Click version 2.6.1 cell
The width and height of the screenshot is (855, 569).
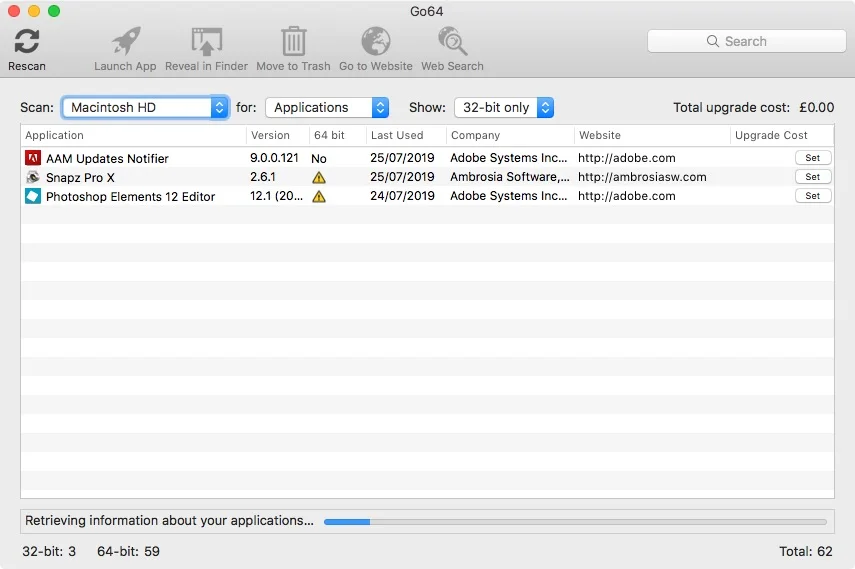262,177
